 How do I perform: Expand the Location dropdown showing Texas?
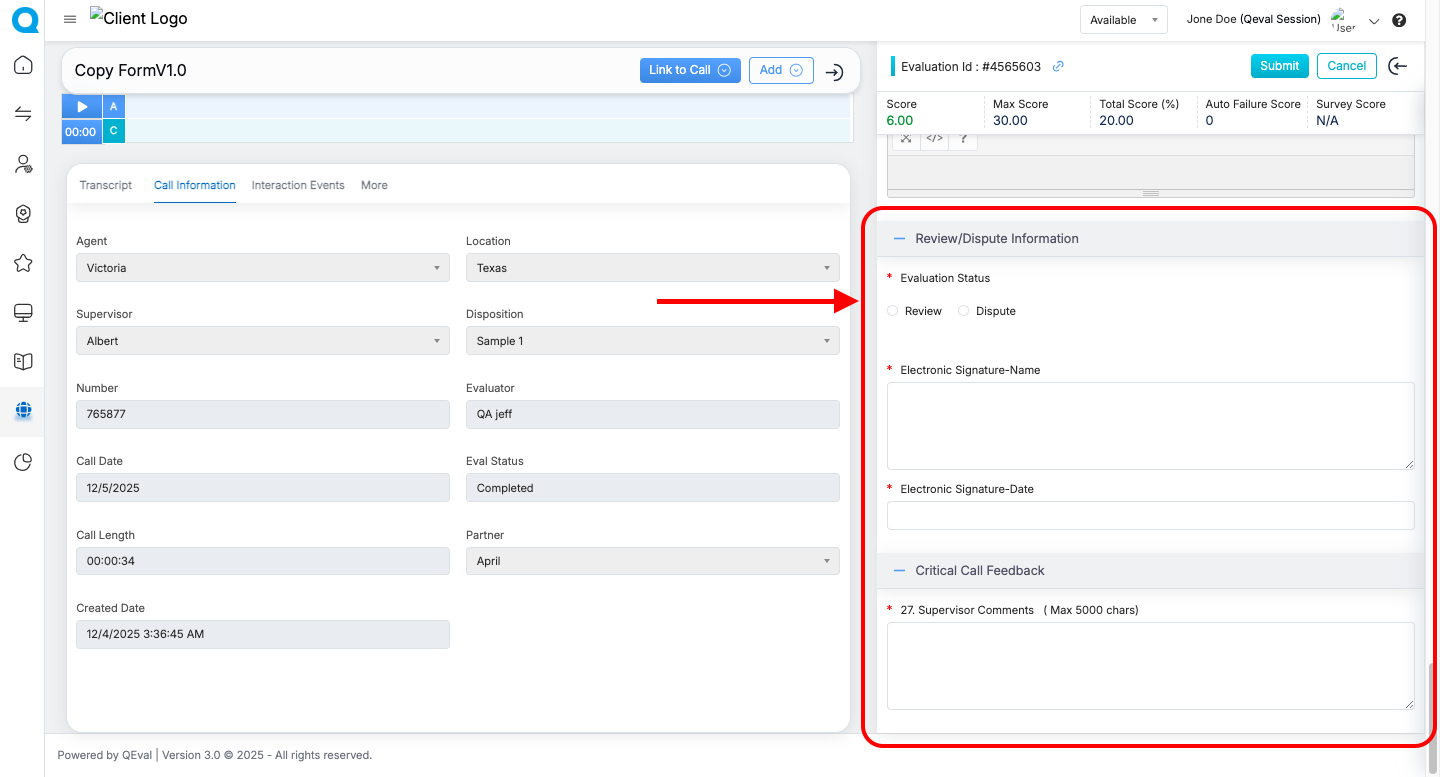point(652,268)
